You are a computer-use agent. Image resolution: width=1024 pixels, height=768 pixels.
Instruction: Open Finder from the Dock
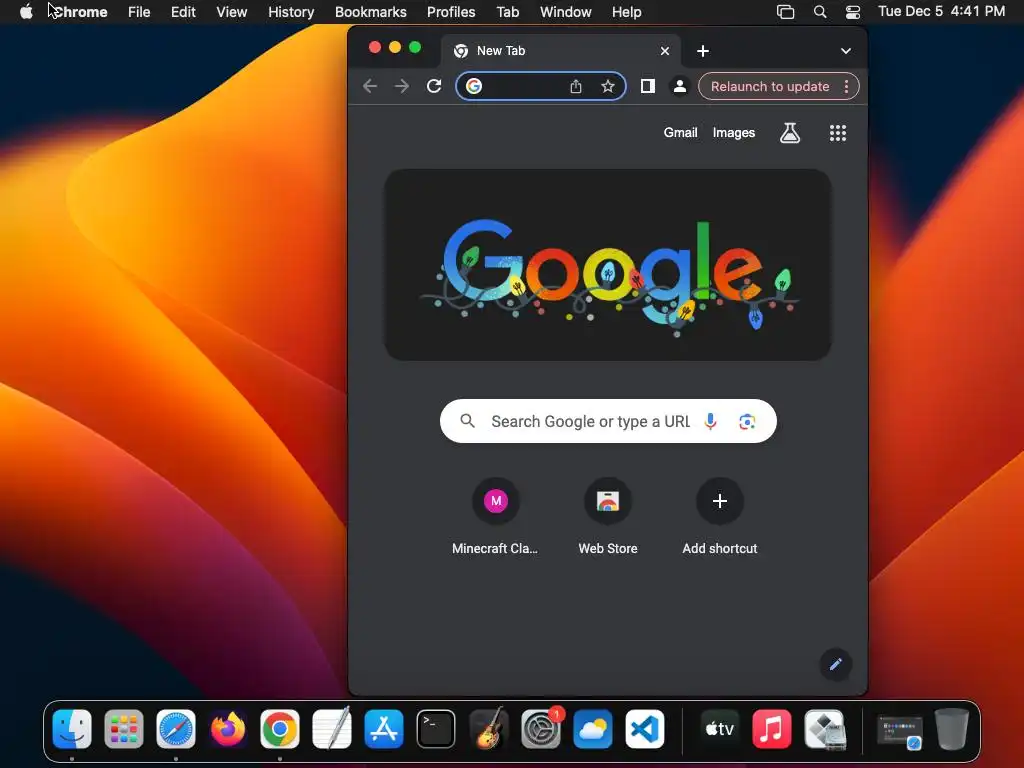click(x=72, y=729)
